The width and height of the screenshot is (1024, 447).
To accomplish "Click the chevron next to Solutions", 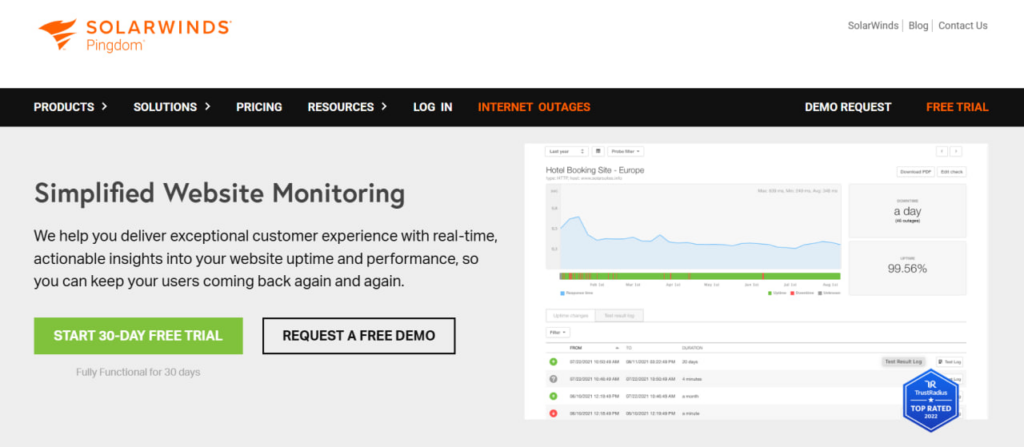I will pyautogui.click(x=208, y=107).
